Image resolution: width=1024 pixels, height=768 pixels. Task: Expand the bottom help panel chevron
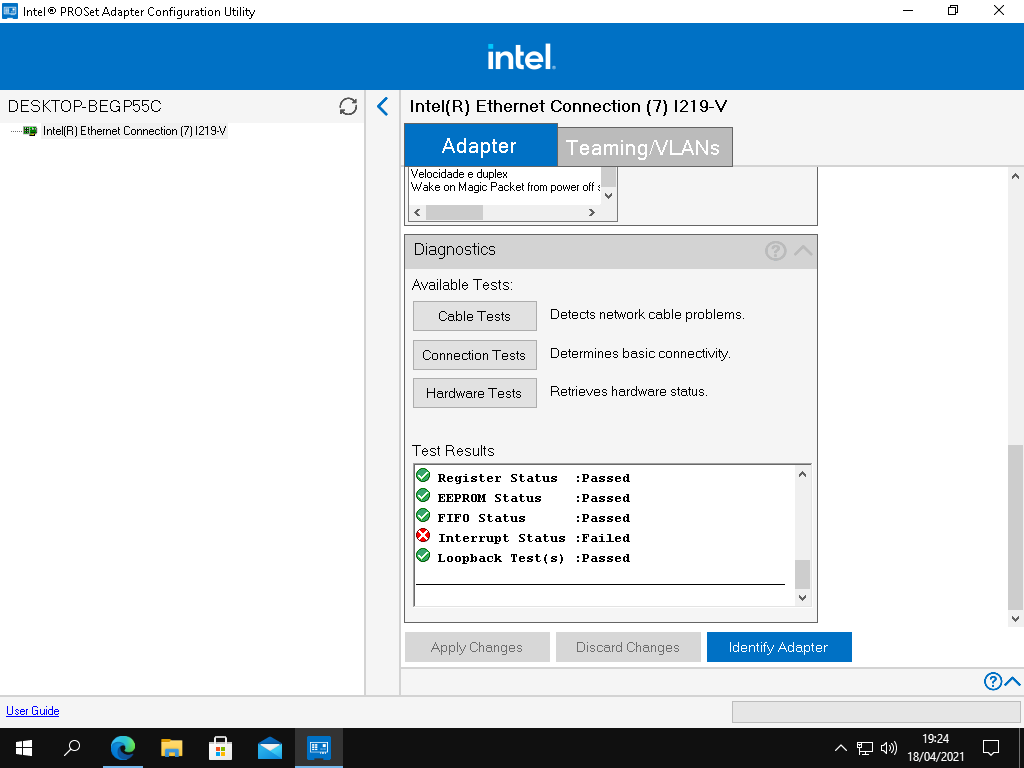tap(1012, 681)
